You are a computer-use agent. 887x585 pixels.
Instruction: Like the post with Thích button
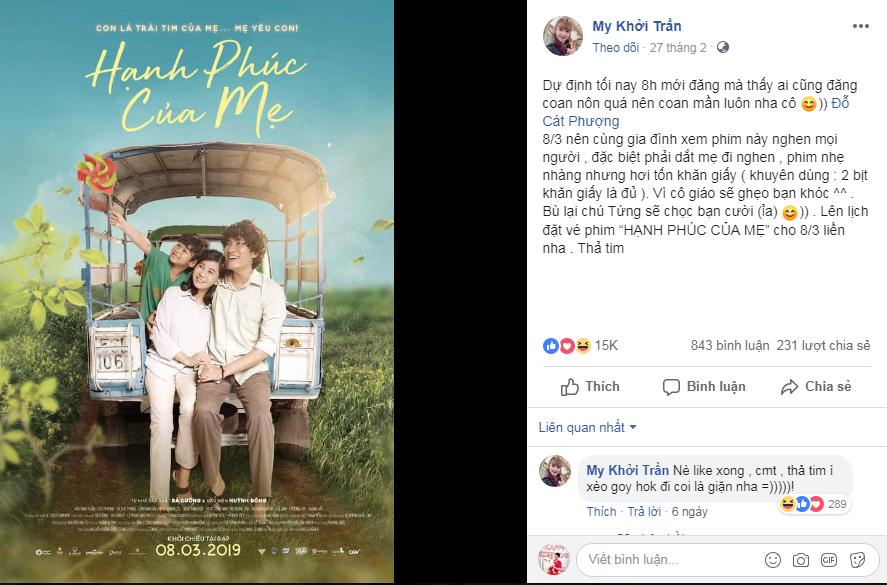pos(590,387)
